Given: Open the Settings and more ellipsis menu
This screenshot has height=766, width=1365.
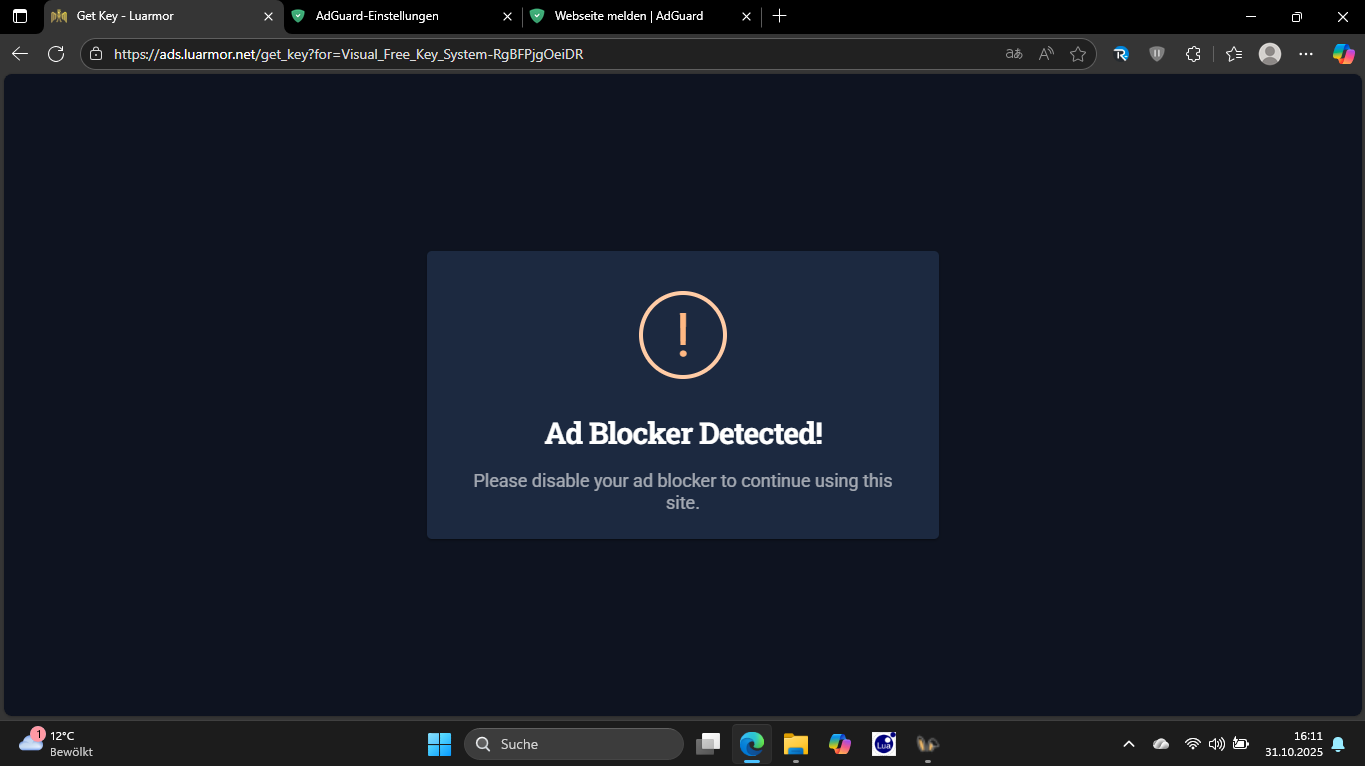Looking at the screenshot, I should click(x=1306, y=54).
